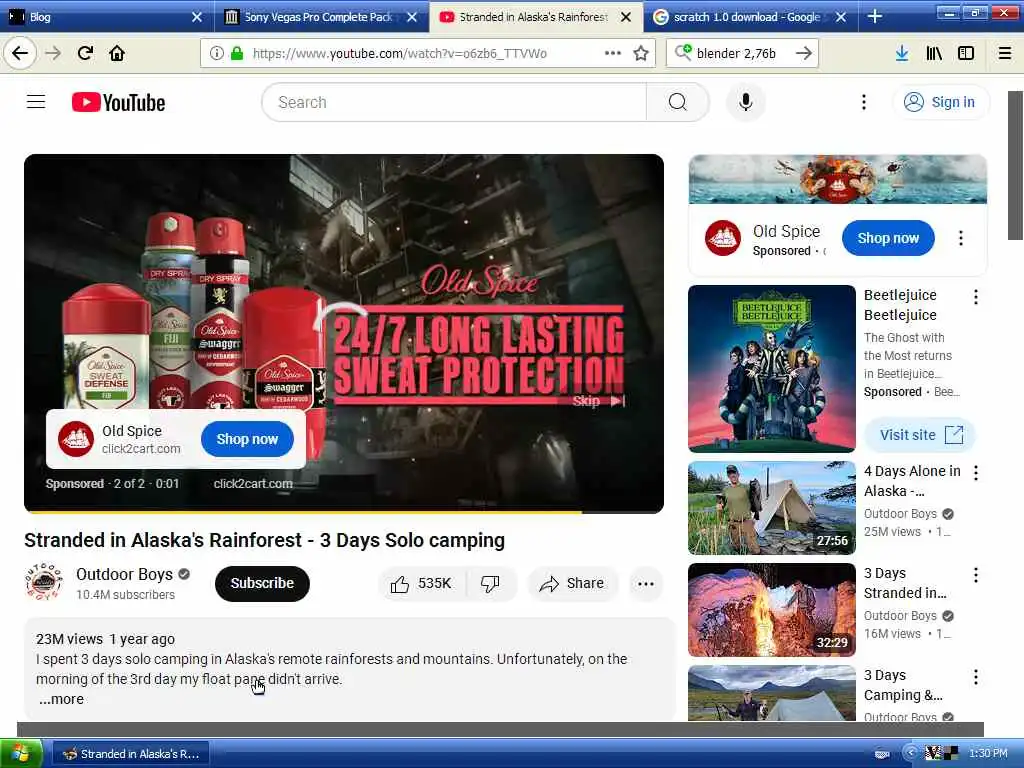
Task: Close the Sony Vegas Pro tab
Action: 411,17
